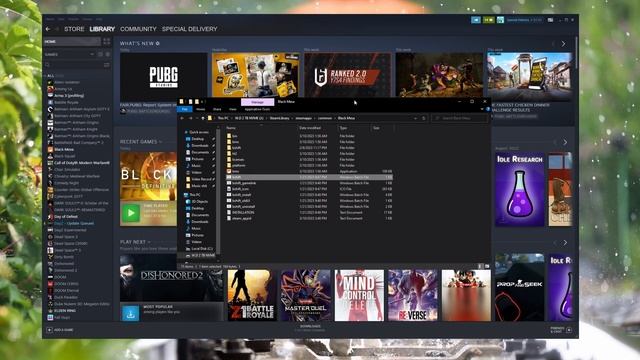The width and height of the screenshot is (640, 360).
Task: Sort files by Date modified column
Action: [x=310, y=128]
